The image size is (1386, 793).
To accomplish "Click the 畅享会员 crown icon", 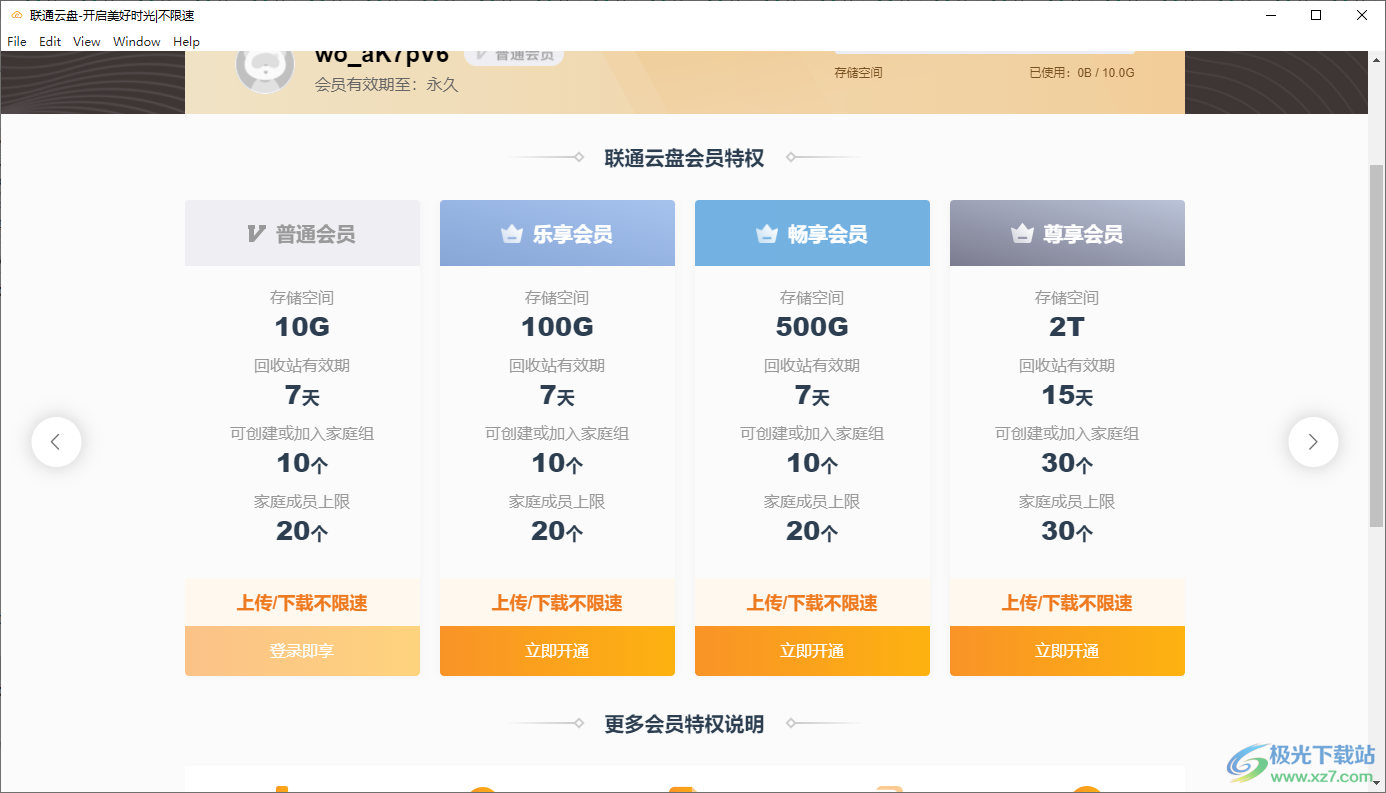I will coord(767,234).
